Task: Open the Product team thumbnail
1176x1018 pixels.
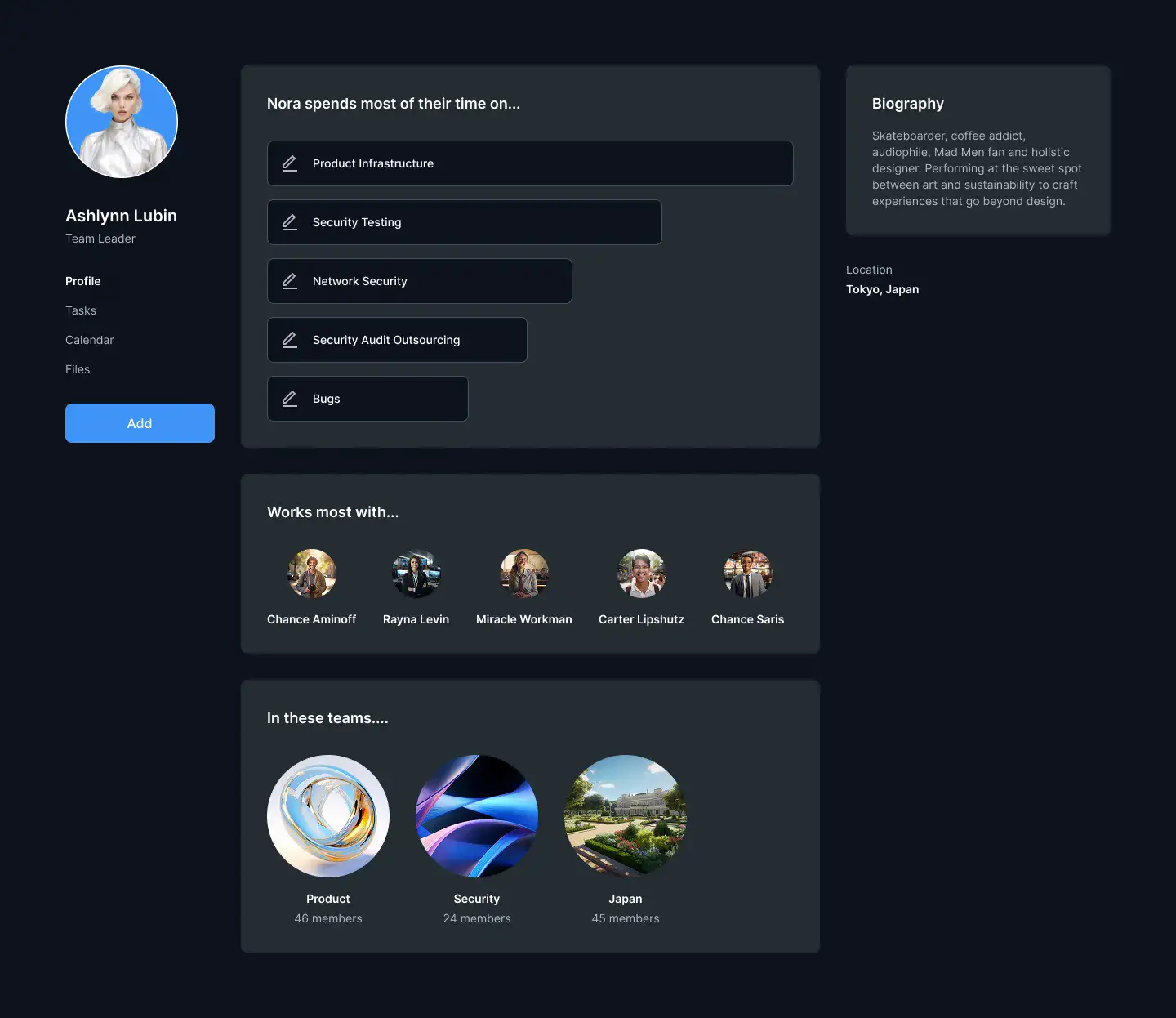Action: (328, 816)
